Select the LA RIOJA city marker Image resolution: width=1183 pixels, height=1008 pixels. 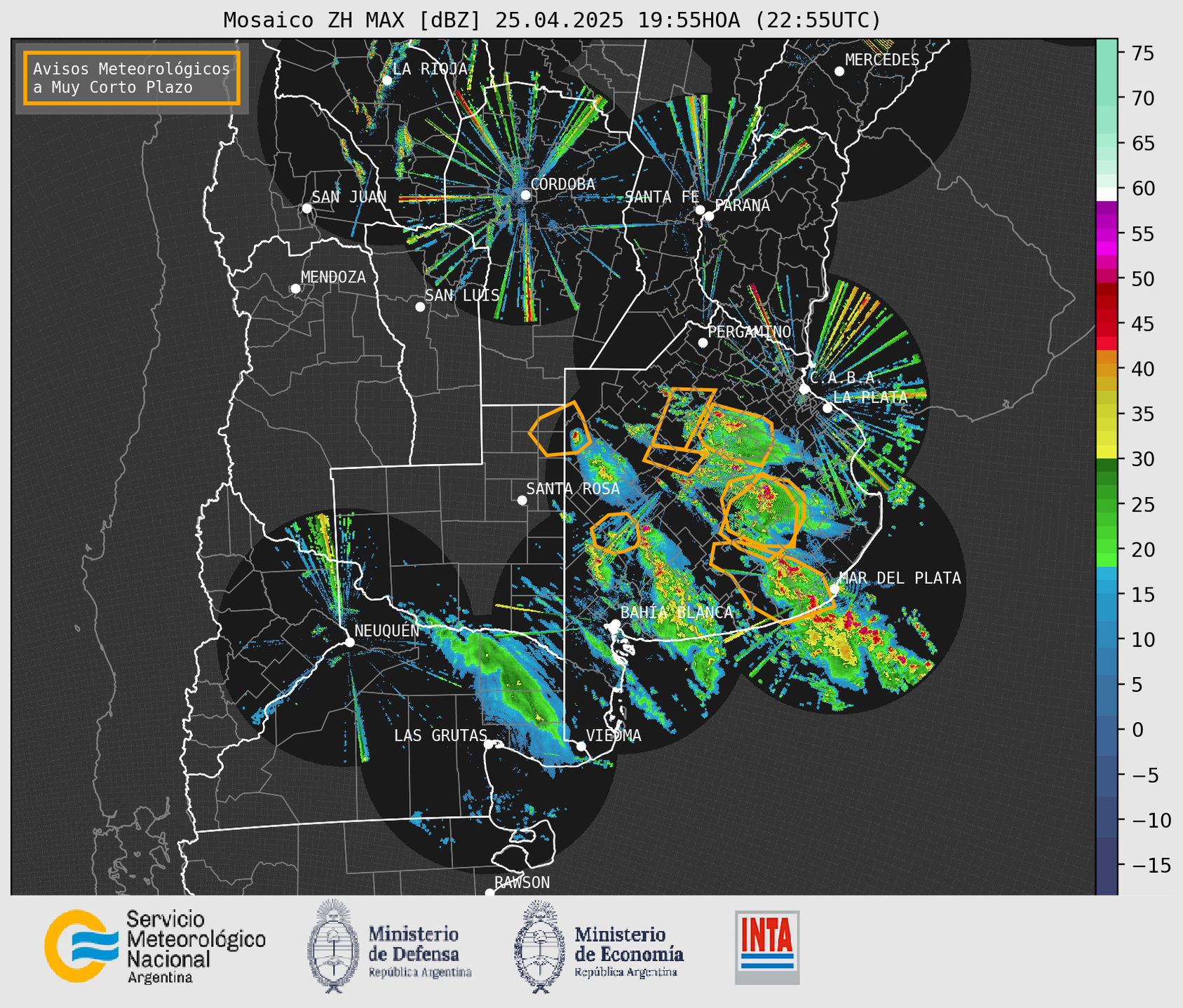387,81
